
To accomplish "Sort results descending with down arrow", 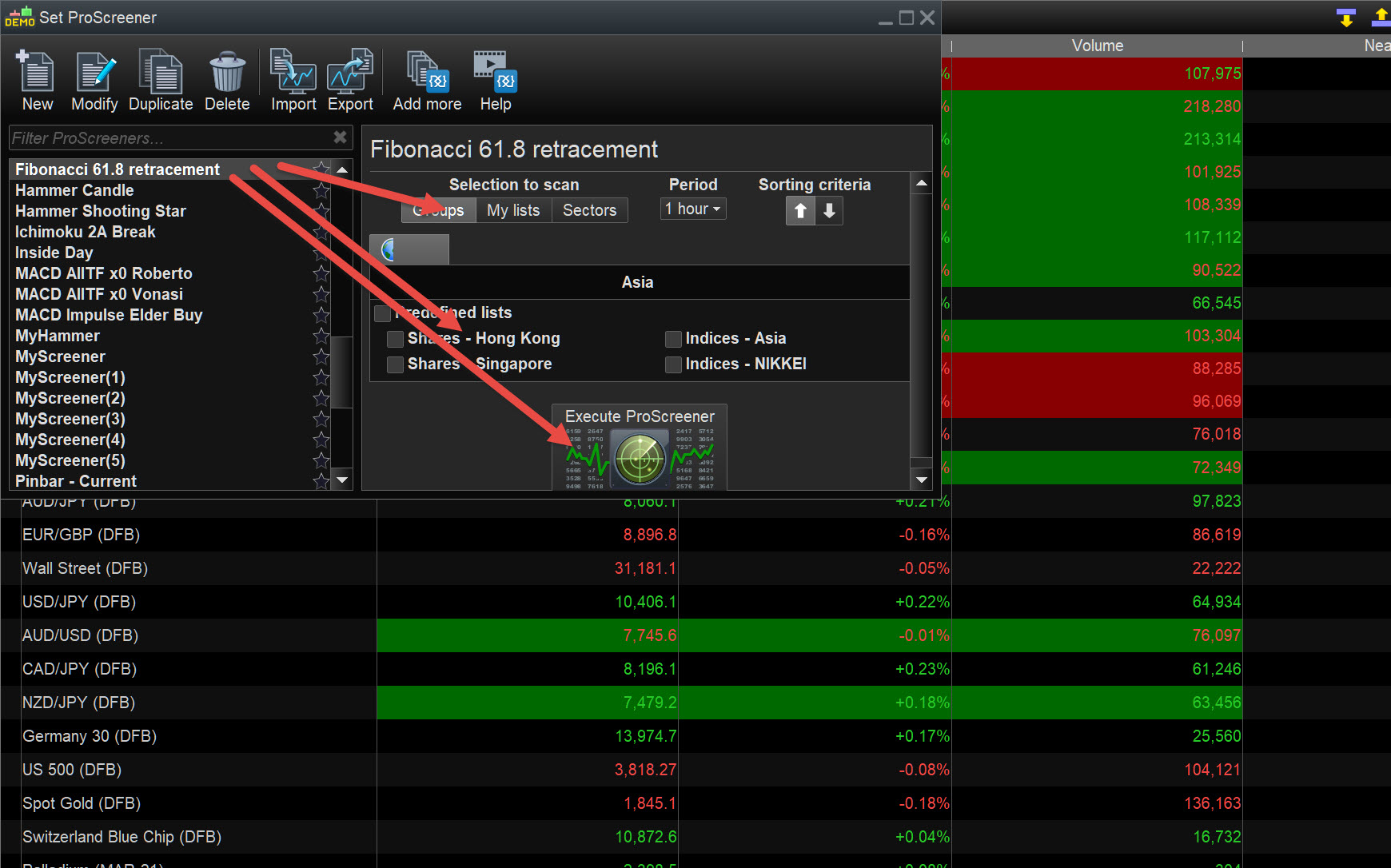I will (x=829, y=211).
